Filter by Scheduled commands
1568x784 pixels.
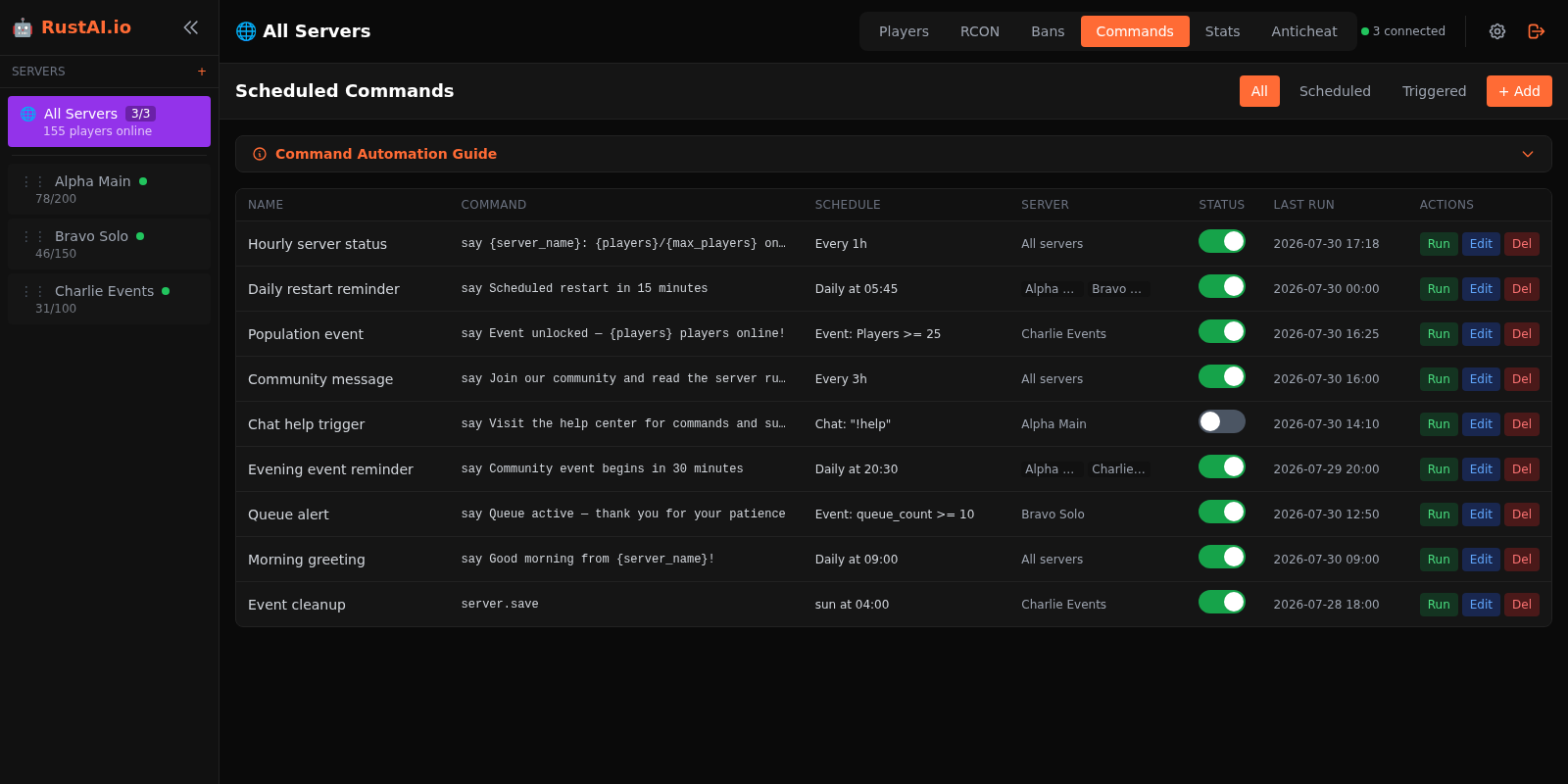1335,91
